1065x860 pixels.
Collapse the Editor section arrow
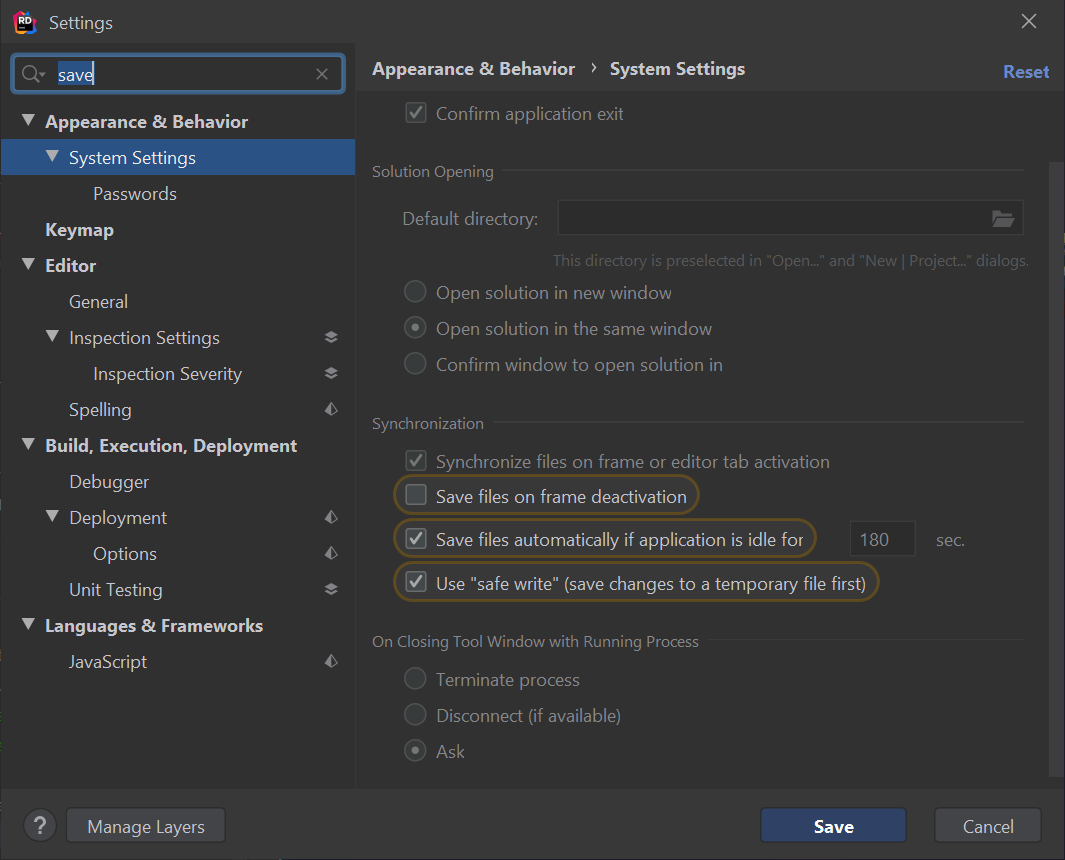coord(28,266)
